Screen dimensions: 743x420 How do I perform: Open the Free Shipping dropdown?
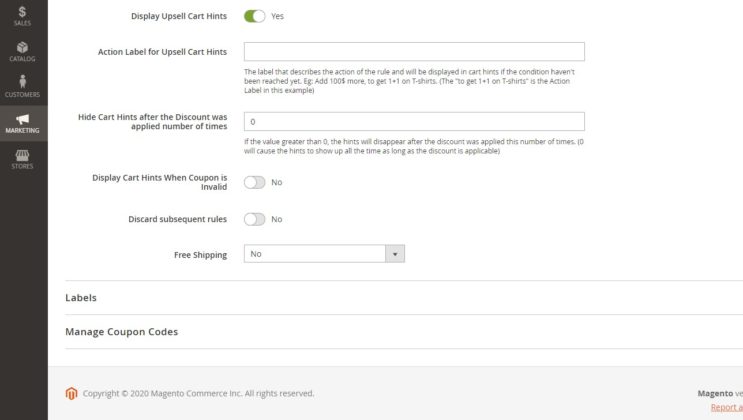324,254
